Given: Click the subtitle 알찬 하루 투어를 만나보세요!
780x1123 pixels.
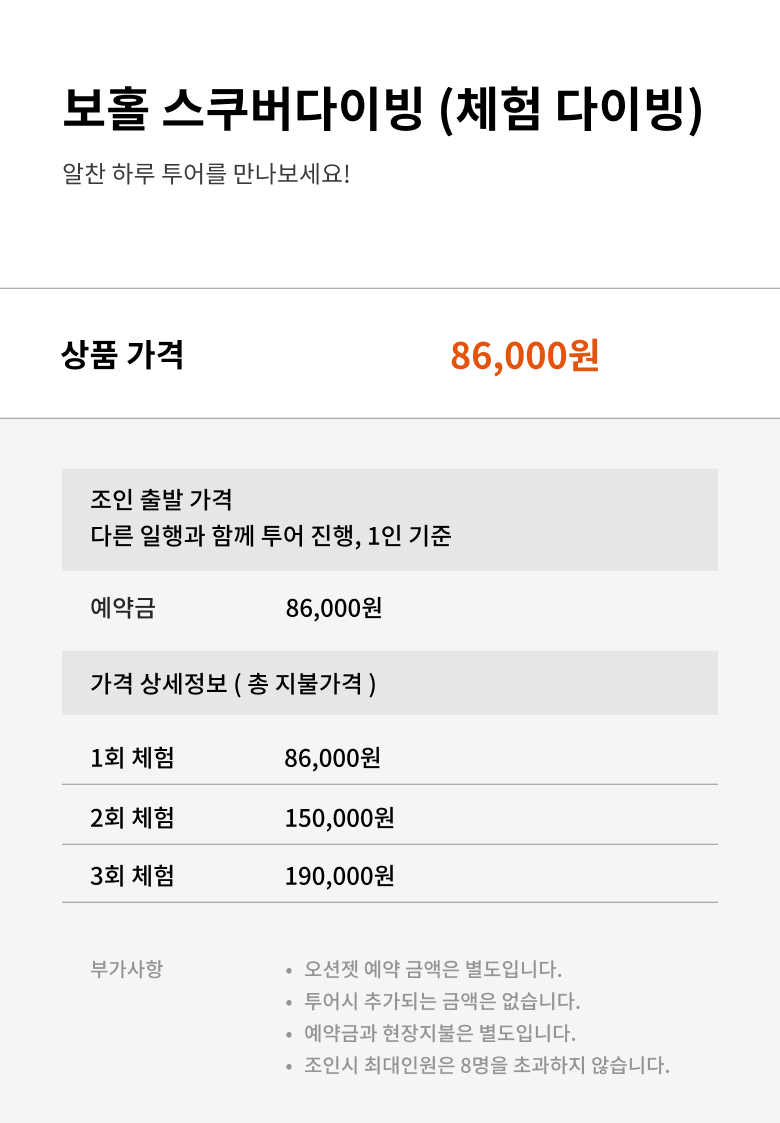Looking at the screenshot, I should click(x=206, y=173).
